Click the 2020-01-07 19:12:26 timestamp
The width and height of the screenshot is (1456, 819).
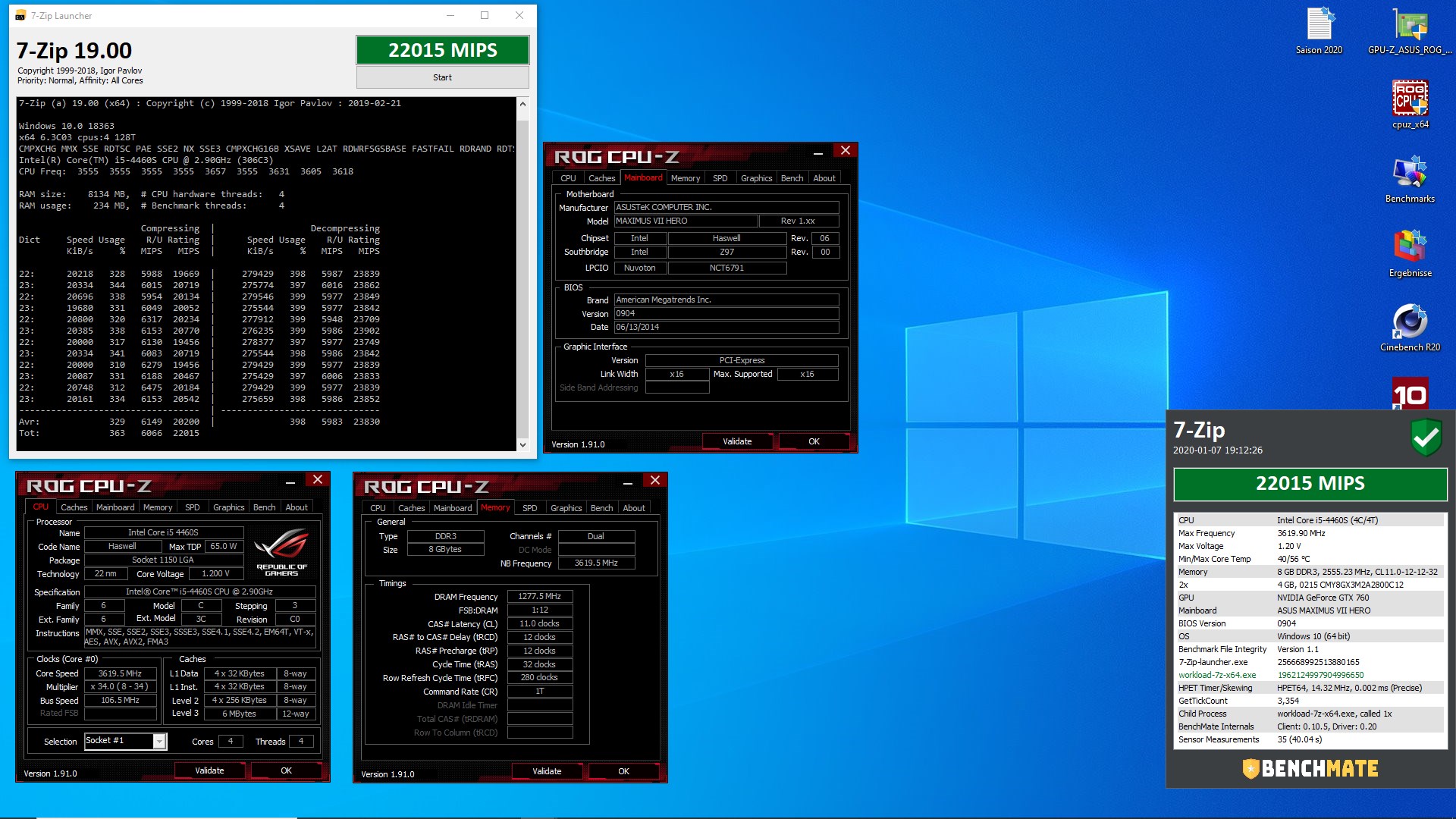click(1217, 450)
